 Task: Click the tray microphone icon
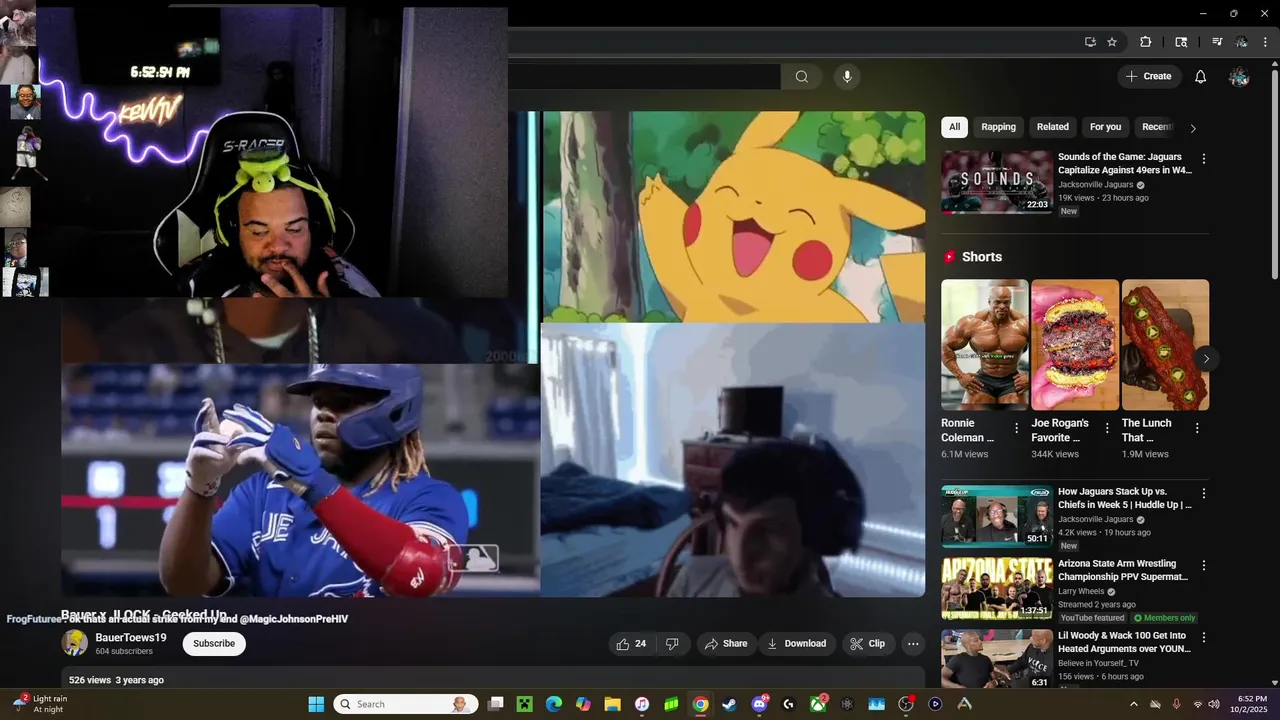click(x=1176, y=704)
